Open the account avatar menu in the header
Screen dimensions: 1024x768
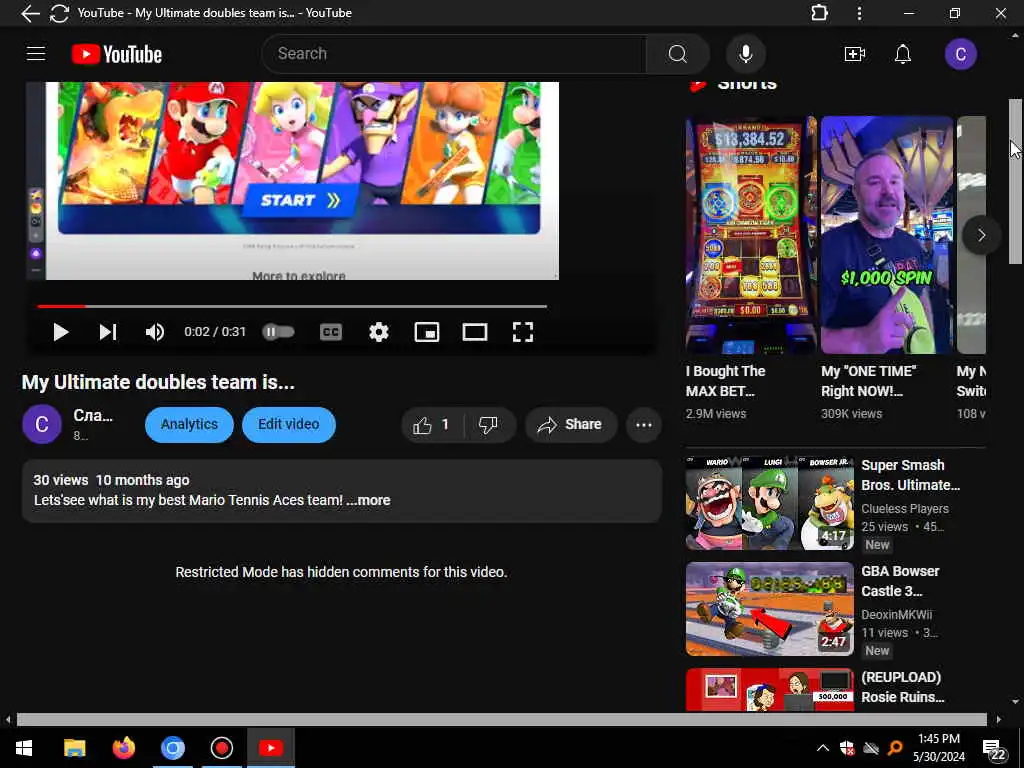[x=960, y=54]
